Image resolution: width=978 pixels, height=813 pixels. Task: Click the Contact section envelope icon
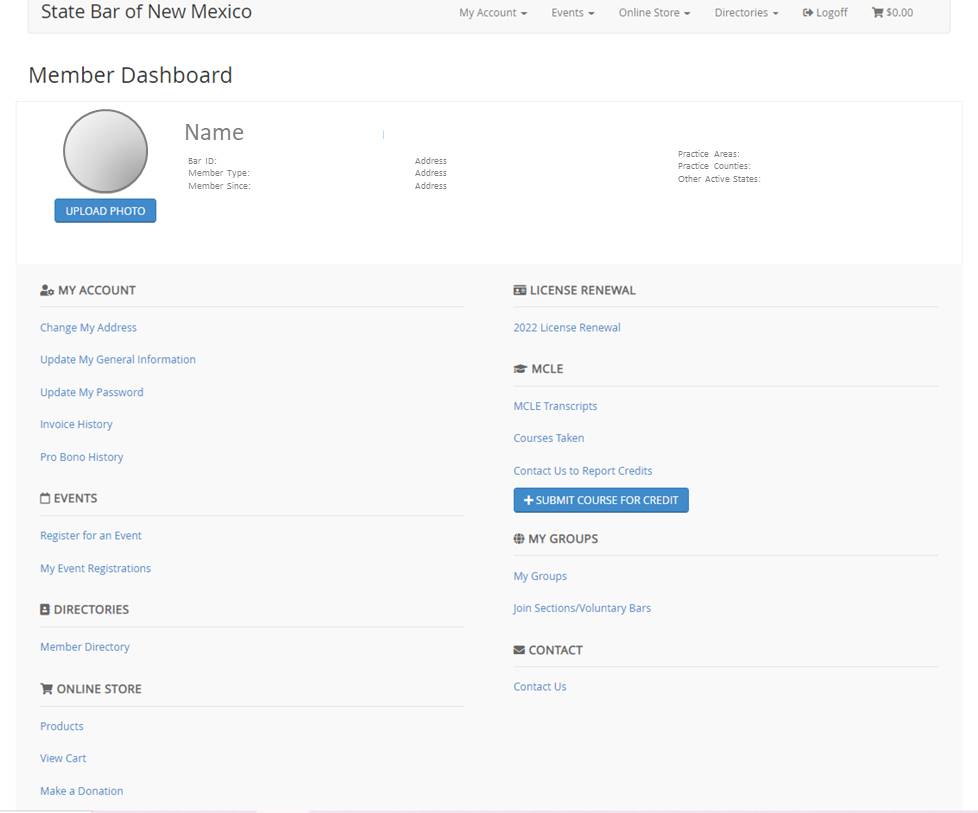point(519,650)
